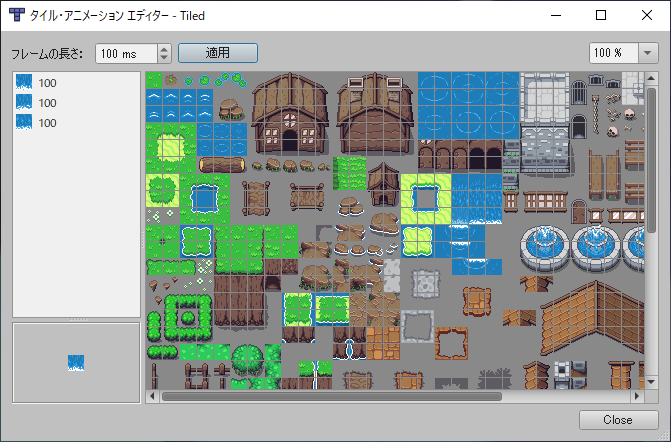Click the 適用 apply button
Viewport: 671px width, 442px height.
(218, 53)
